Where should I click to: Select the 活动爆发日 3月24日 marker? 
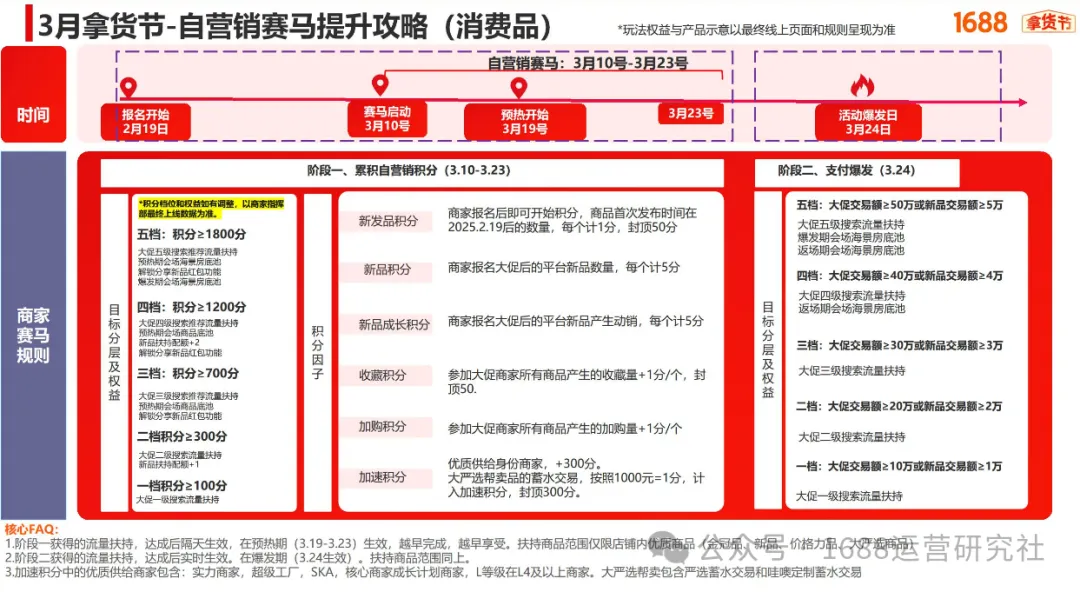(868, 122)
